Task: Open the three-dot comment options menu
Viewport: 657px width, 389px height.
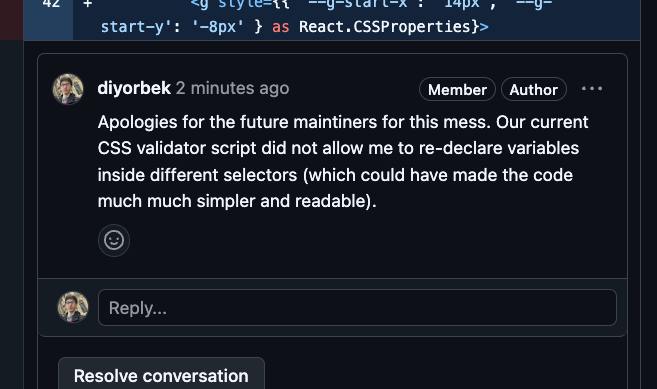Action: [x=592, y=89]
